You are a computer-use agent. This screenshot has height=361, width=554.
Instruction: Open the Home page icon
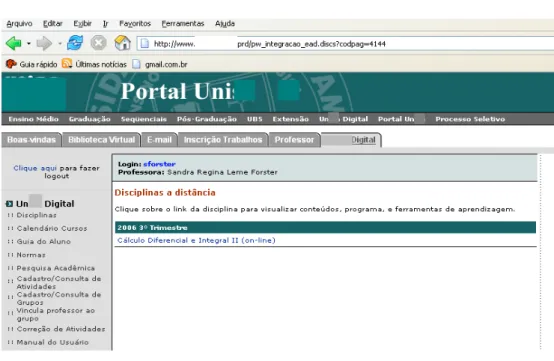coord(122,43)
